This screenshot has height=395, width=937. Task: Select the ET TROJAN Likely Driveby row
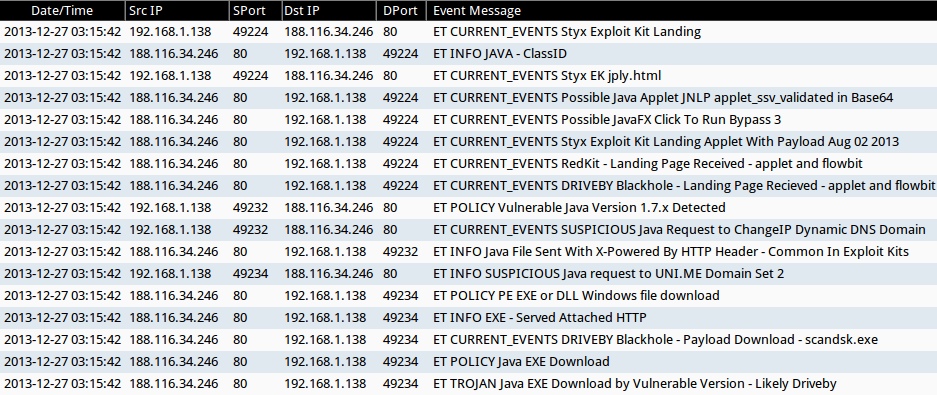pos(468,384)
